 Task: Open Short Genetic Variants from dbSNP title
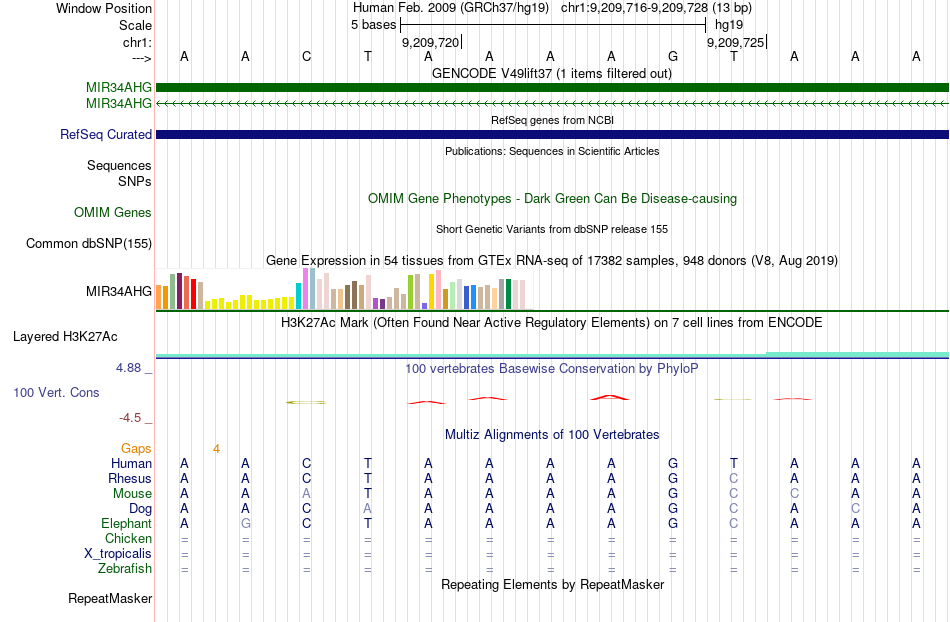552,229
